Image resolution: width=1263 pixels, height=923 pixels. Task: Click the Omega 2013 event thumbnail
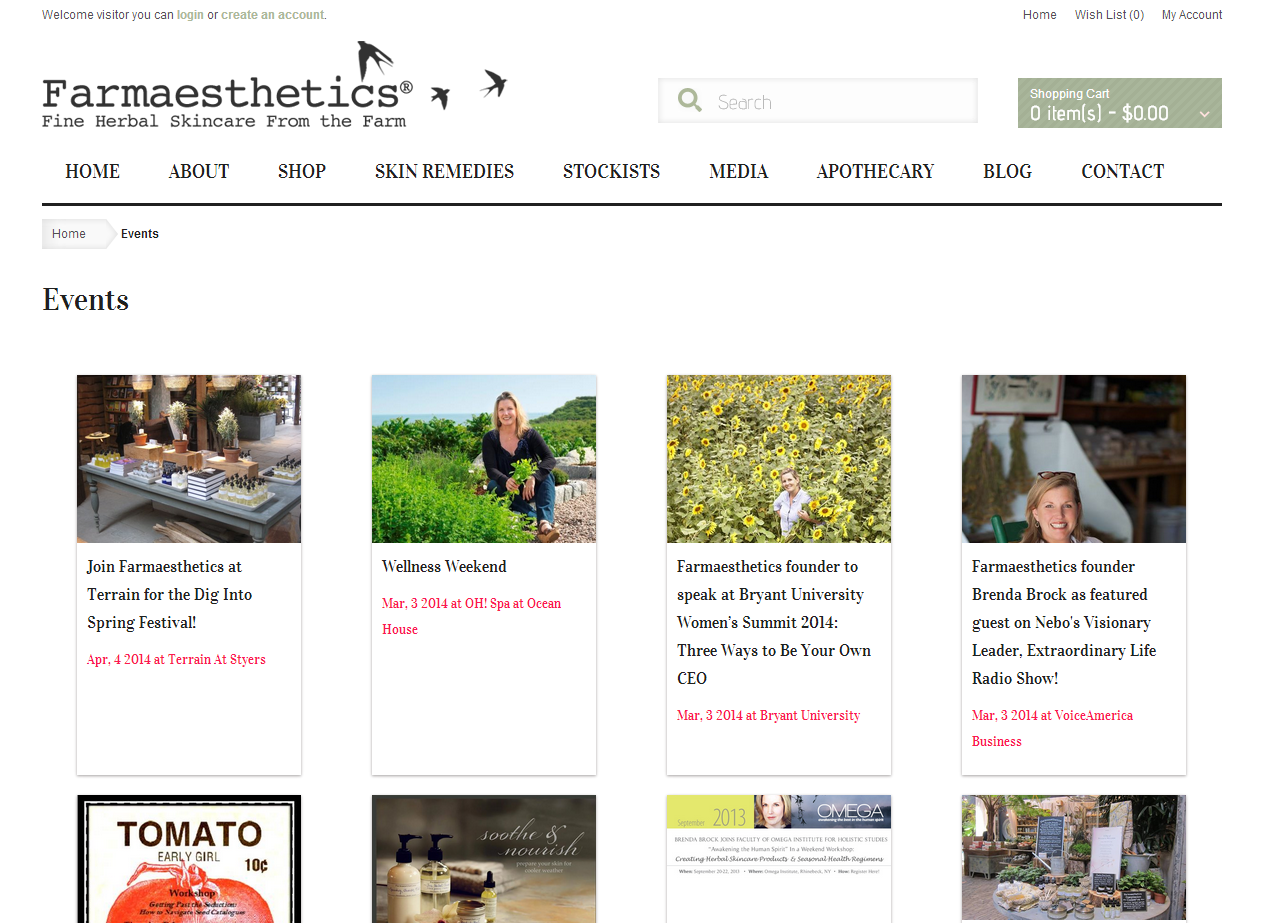779,859
